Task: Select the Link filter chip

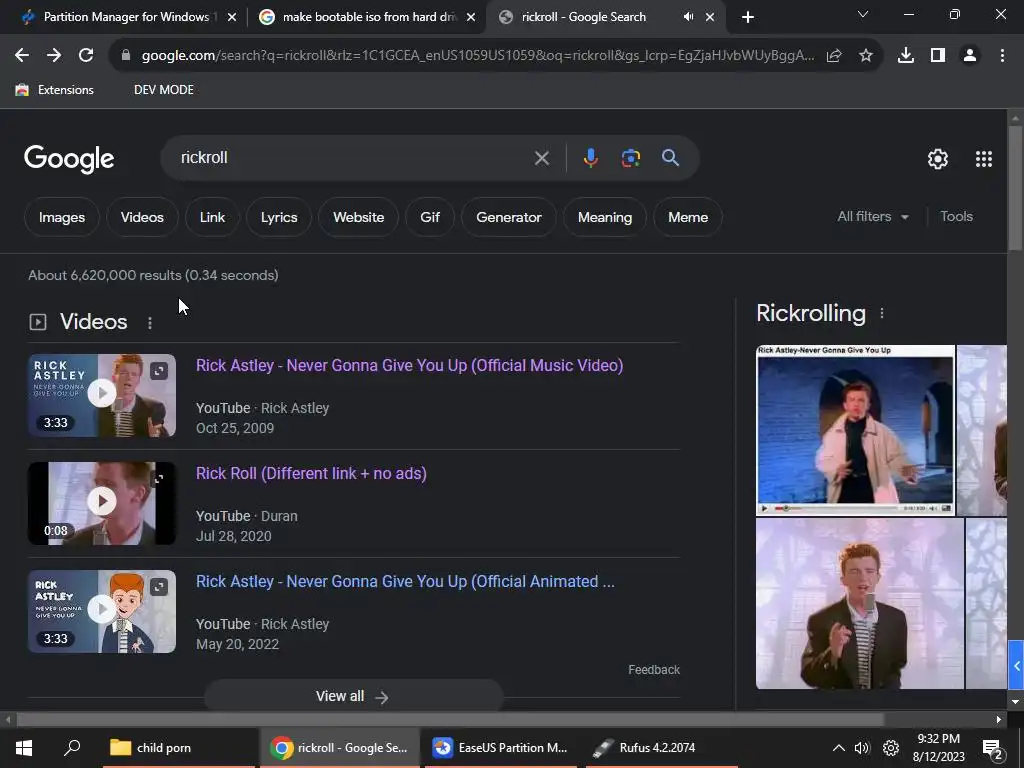Action: [x=212, y=217]
